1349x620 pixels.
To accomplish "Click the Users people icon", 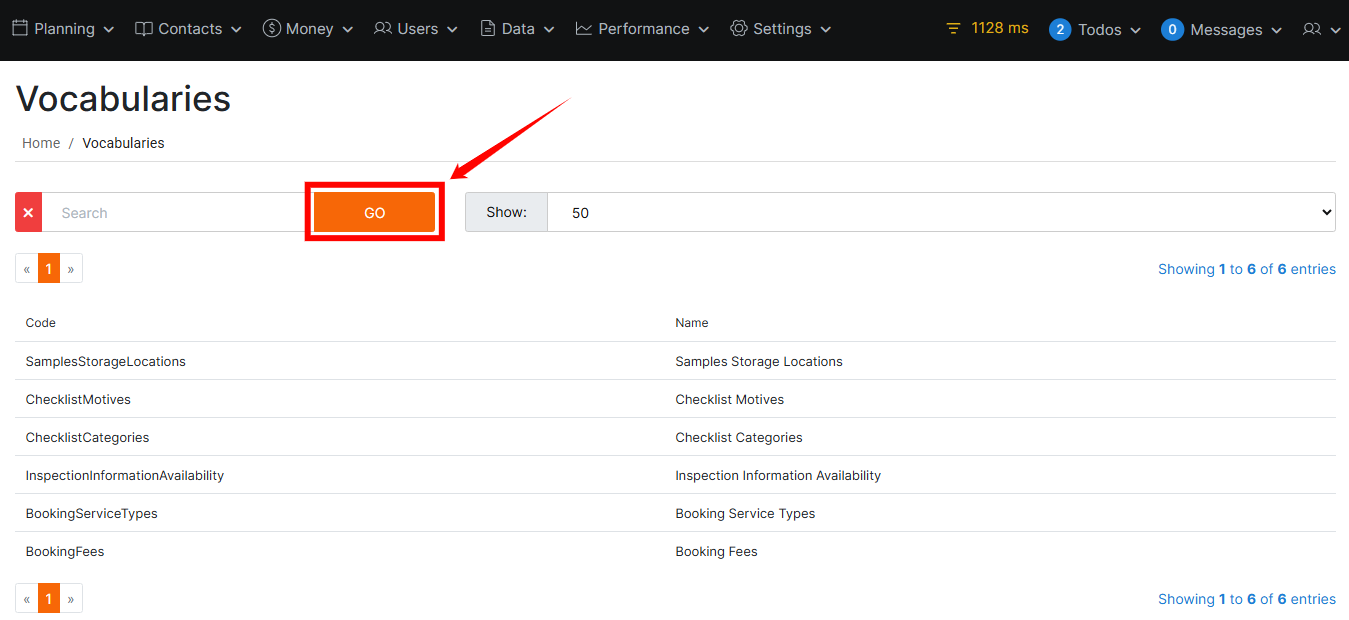I will tap(383, 29).
